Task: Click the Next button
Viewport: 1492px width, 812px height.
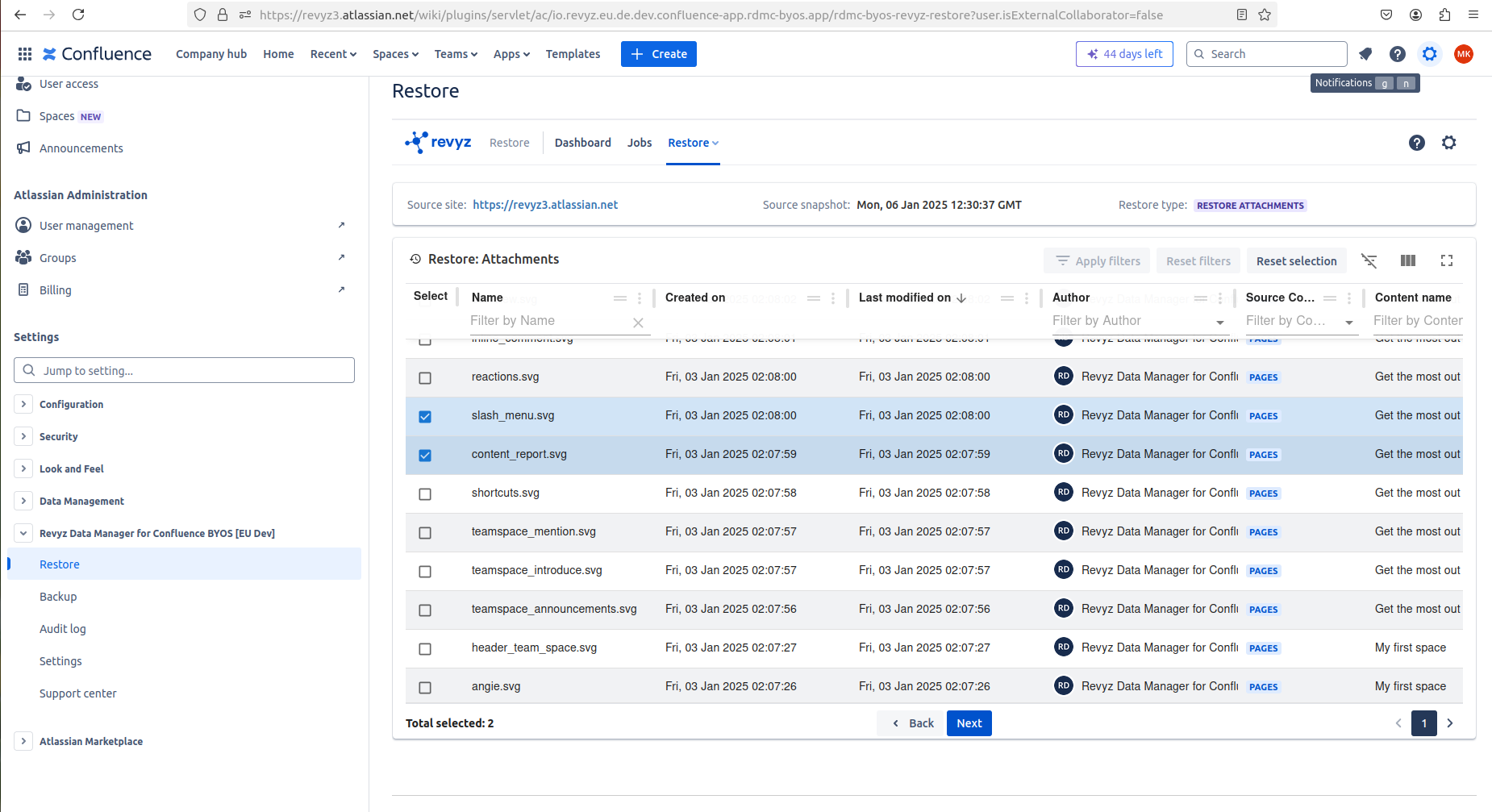Action: coord(969,723)
